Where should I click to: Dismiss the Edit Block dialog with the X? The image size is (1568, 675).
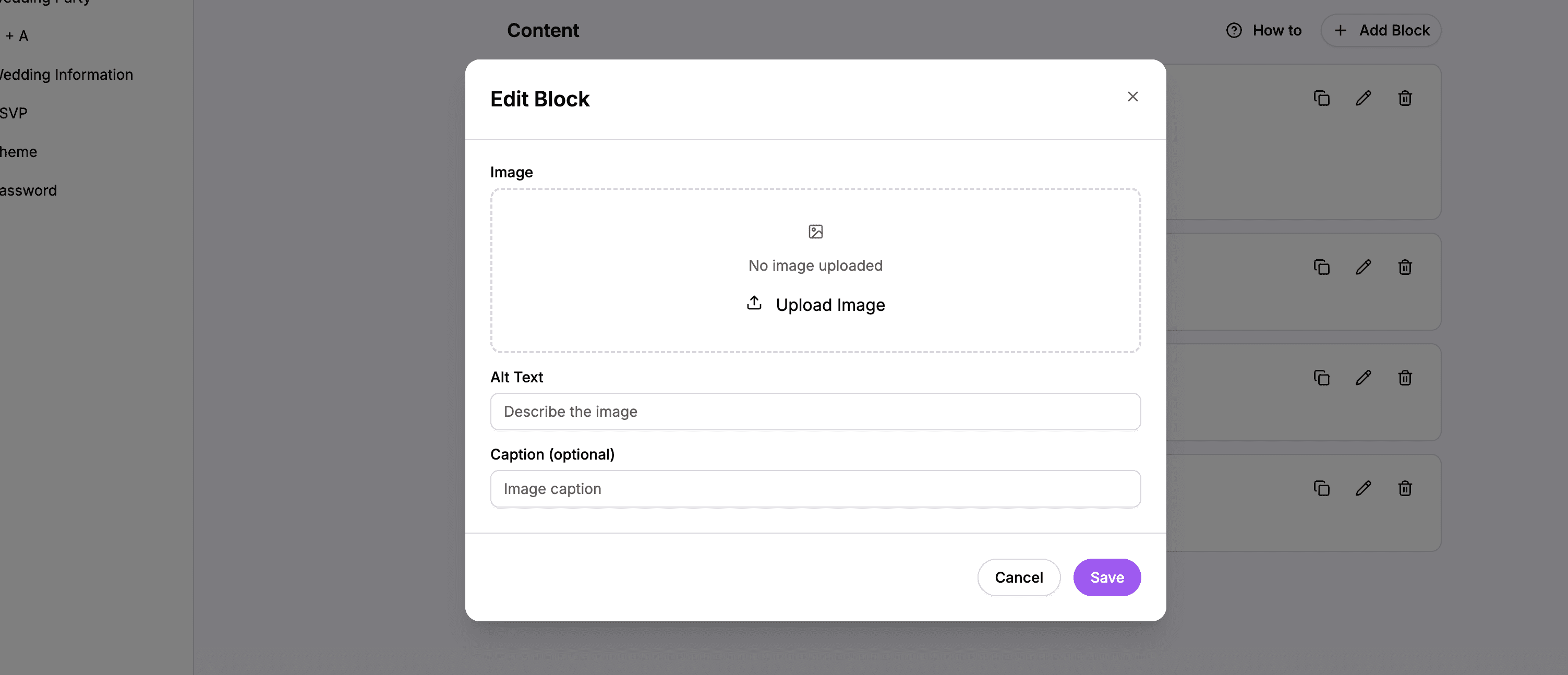1133,96
